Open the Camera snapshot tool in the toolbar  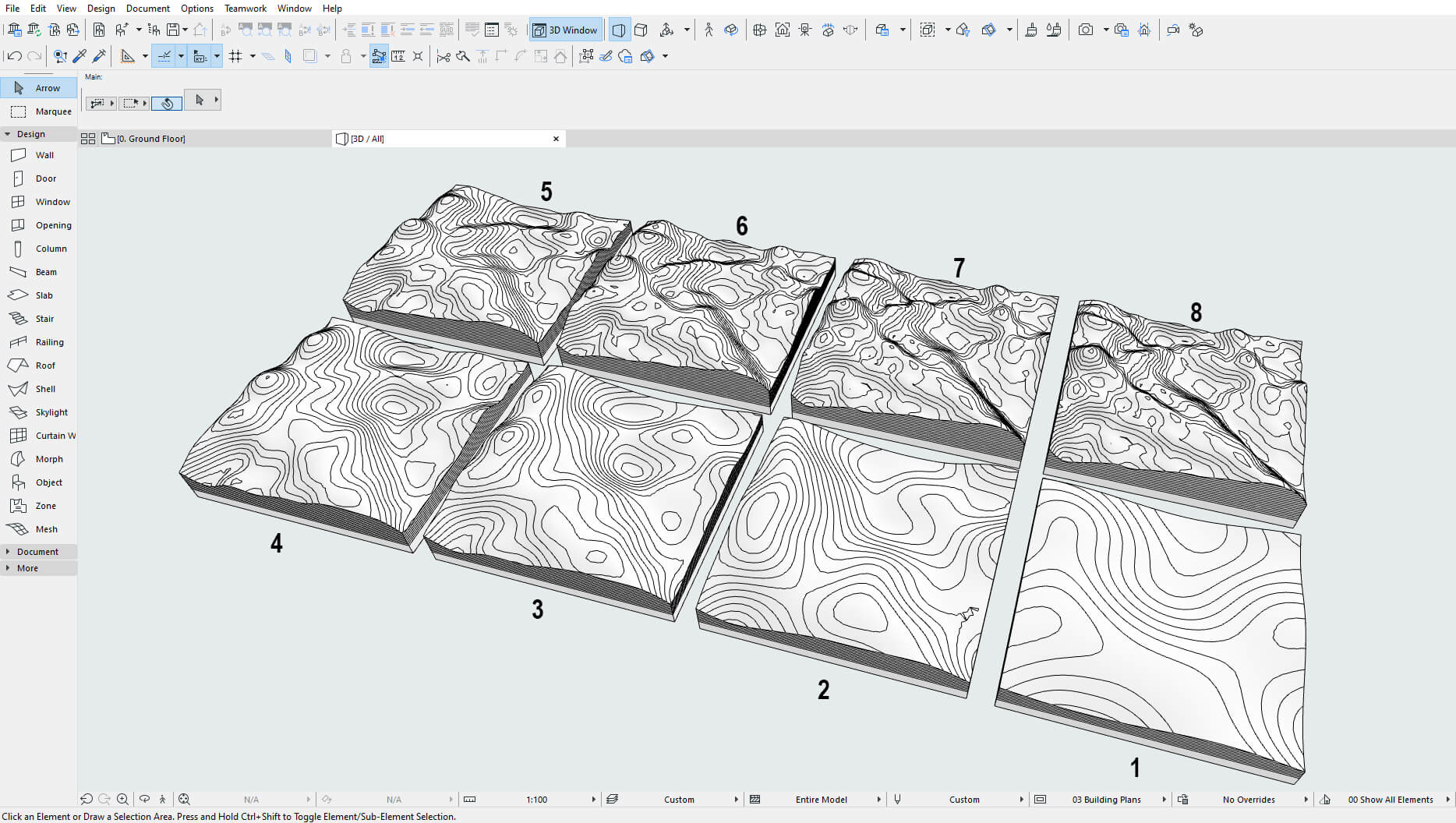[x=1087, y=30]
